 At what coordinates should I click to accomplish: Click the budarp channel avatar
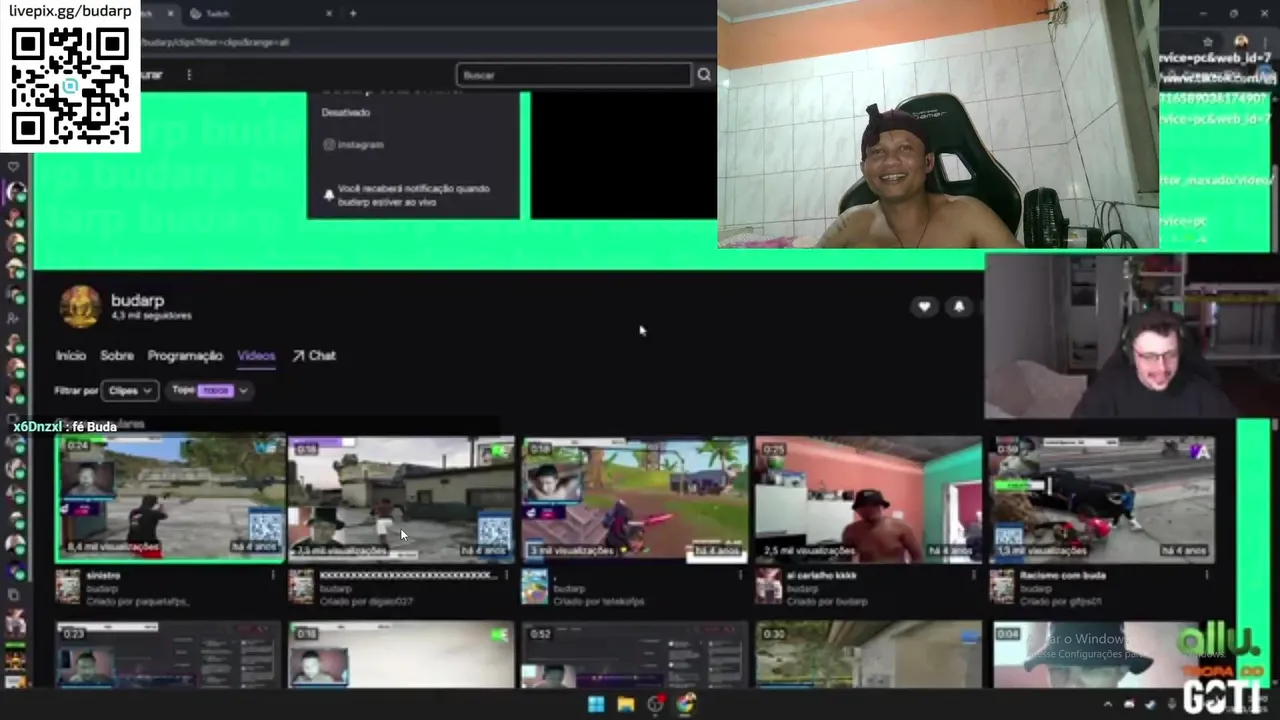pyautogui.click(x=80, y=307)
